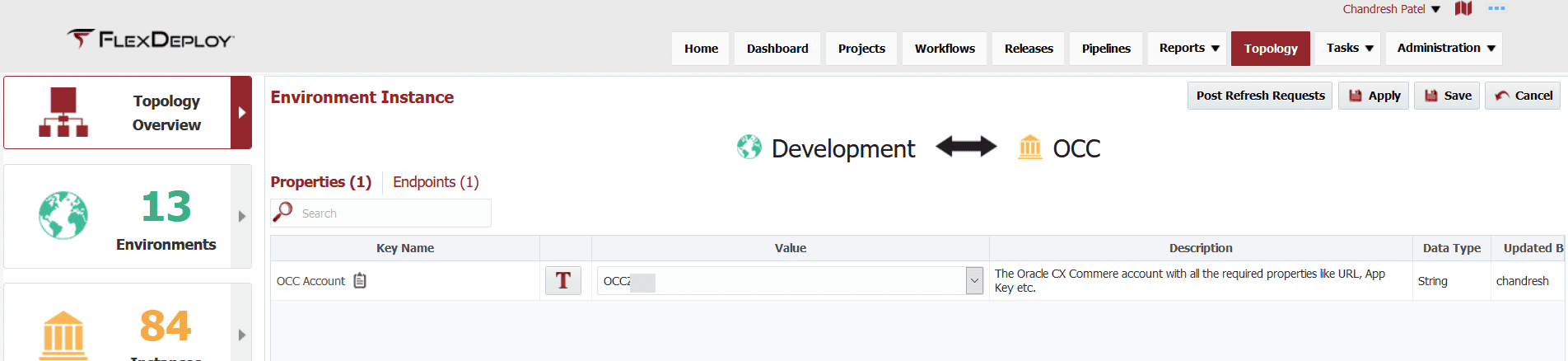Go to the Home menu
1568x361 pixels.
click(x=701, y=49)
